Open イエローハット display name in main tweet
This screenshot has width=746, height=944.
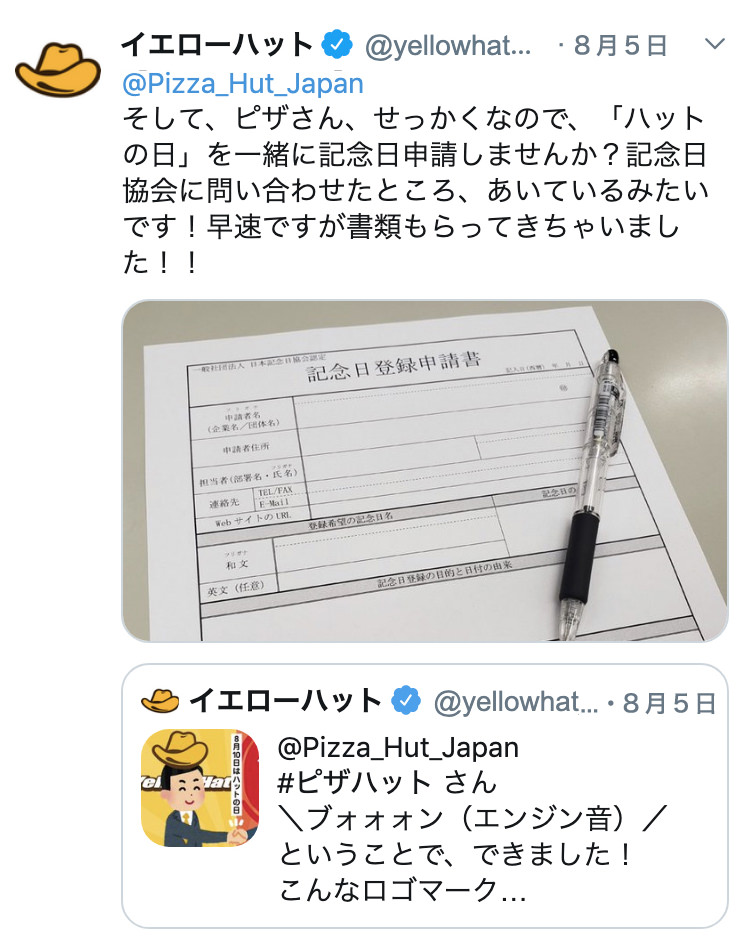click(217, 44)
